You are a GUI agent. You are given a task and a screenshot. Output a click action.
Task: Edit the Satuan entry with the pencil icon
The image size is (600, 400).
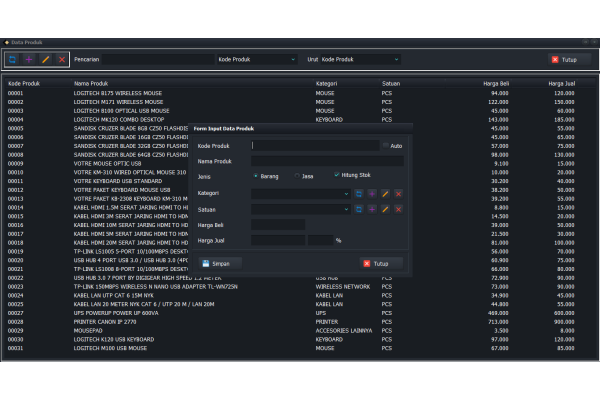pyautogui.click(x=385, y=209)
